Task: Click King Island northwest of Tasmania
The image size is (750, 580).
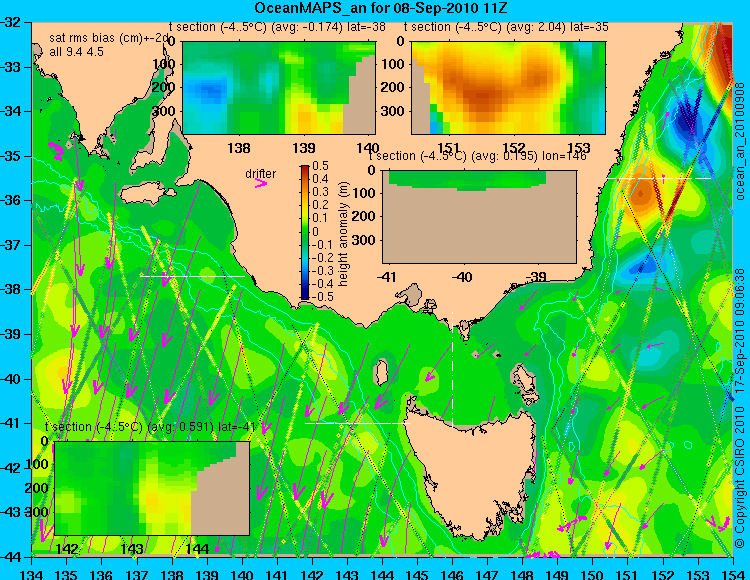Action: [381, 372]
